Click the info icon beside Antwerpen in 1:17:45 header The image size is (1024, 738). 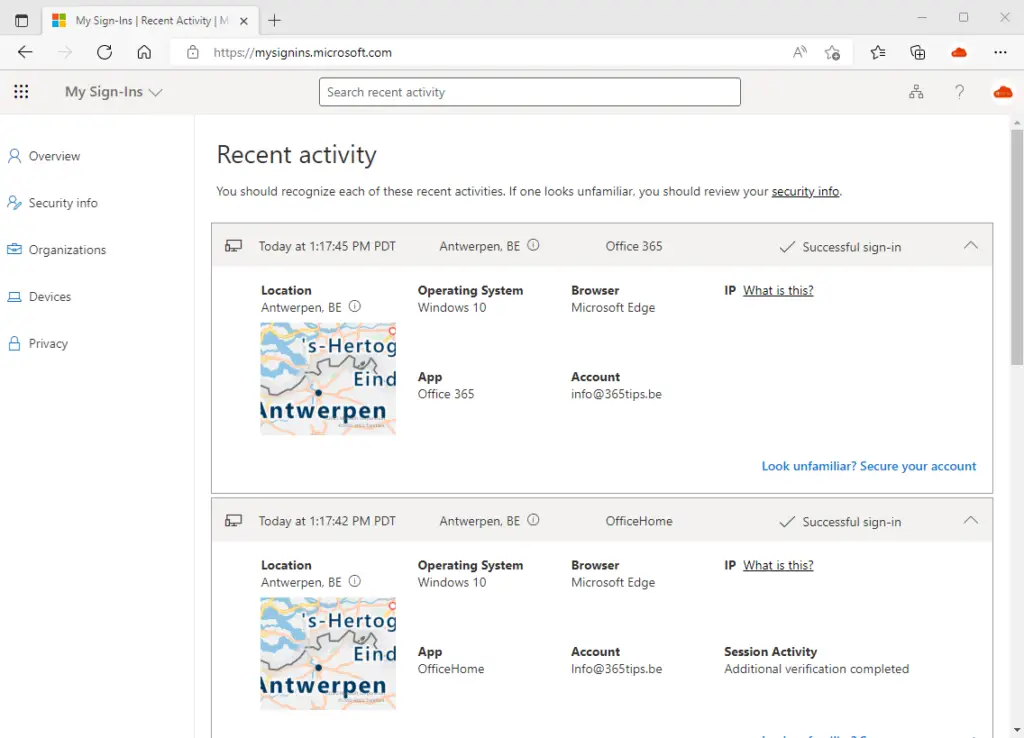pos(534,246)
